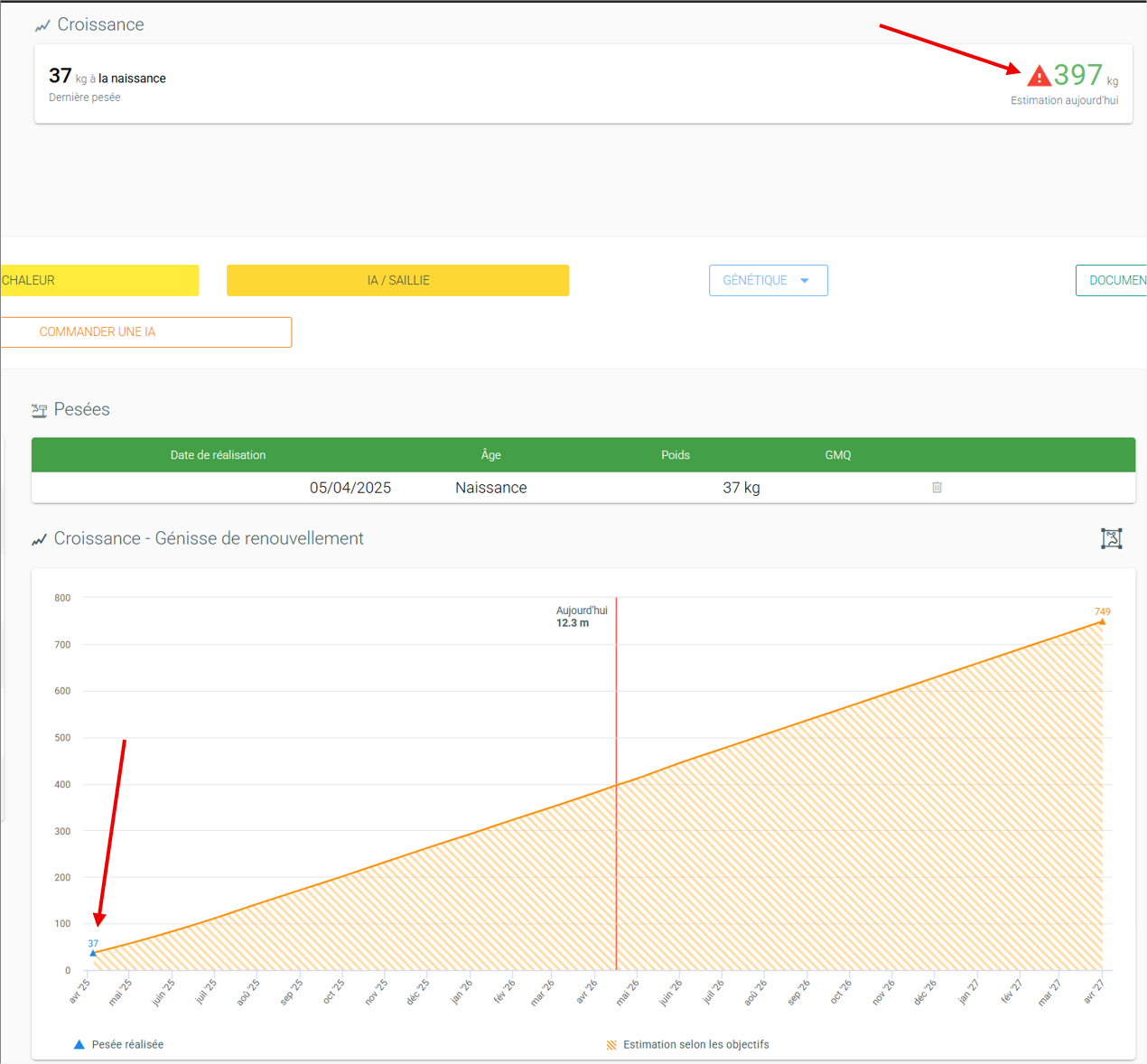1147x1064 pixels.
Task: Click the GMQ column header
Action: 838,455
